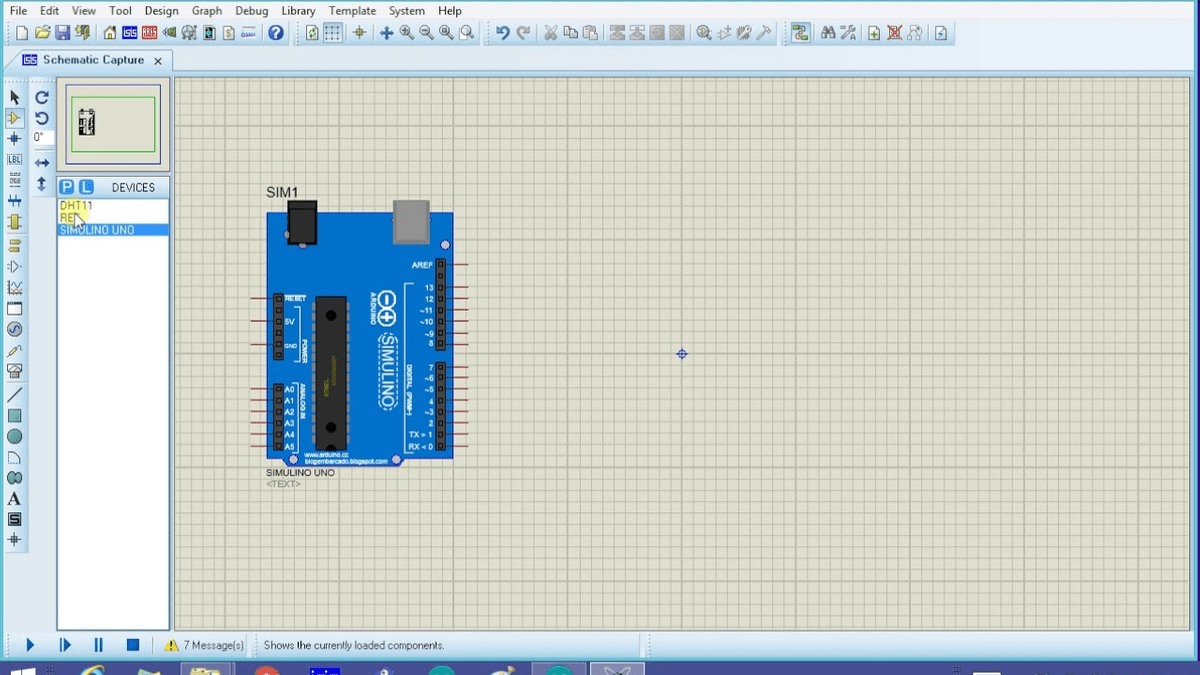Pick the Wire label mode tool
Viewport: 1200px width, 675px height.
tap(15, 160)
